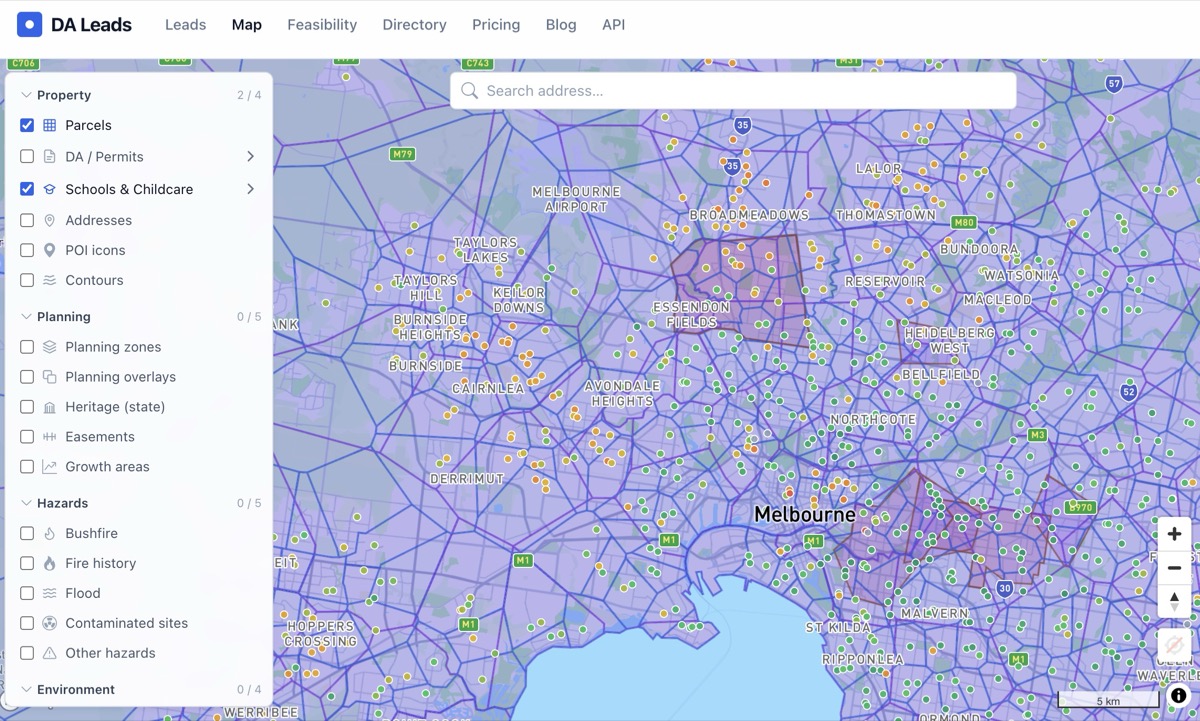Image resolution: width=1200 pixels, height=721 pixels.
Task: Expand Schools & Childcare sub-options arrow
Action: [250, 189]
